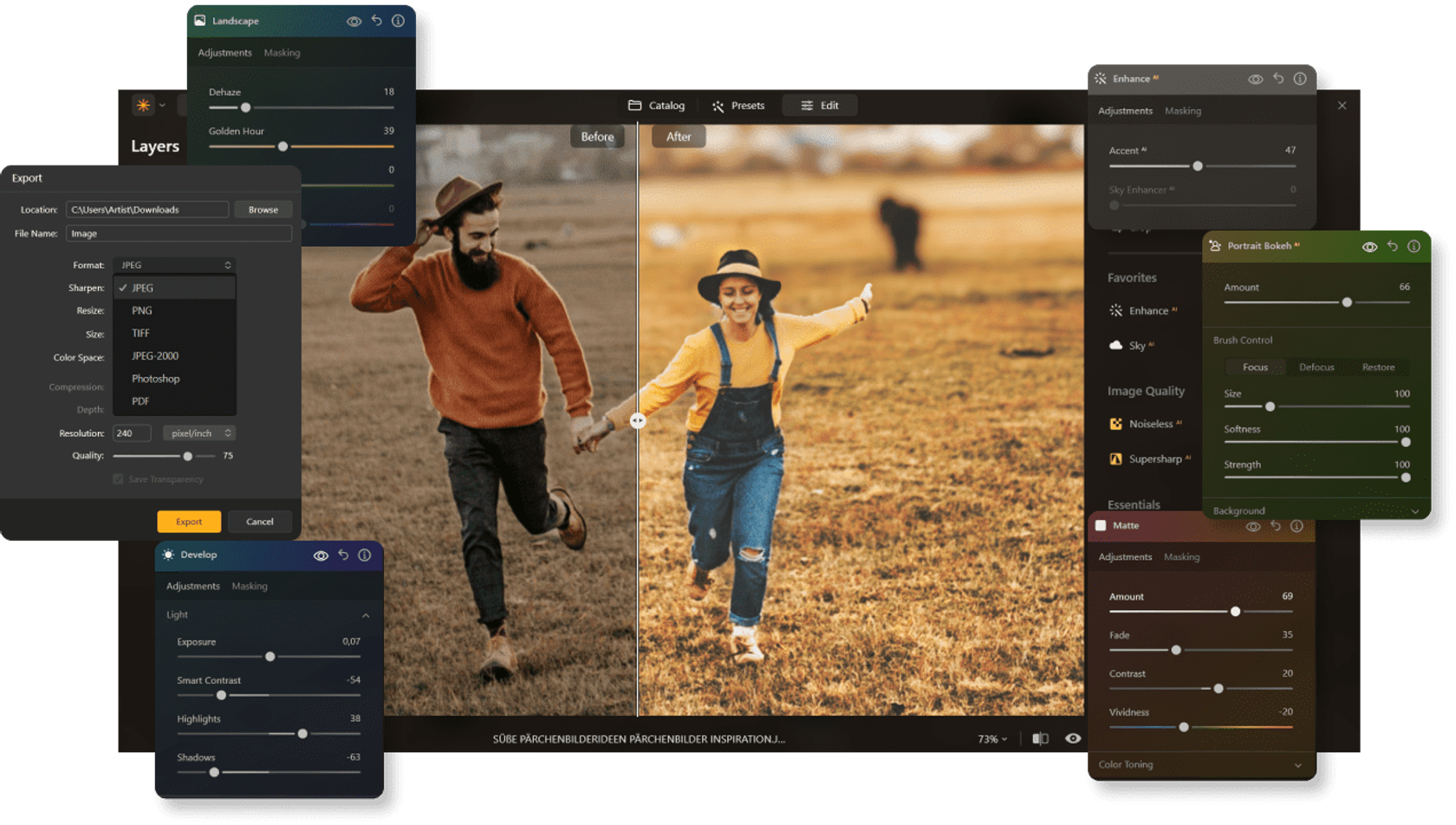The image size is (1456, 825).
Task: Click the Noiseless tool icon
Action: pos(1116,424)
